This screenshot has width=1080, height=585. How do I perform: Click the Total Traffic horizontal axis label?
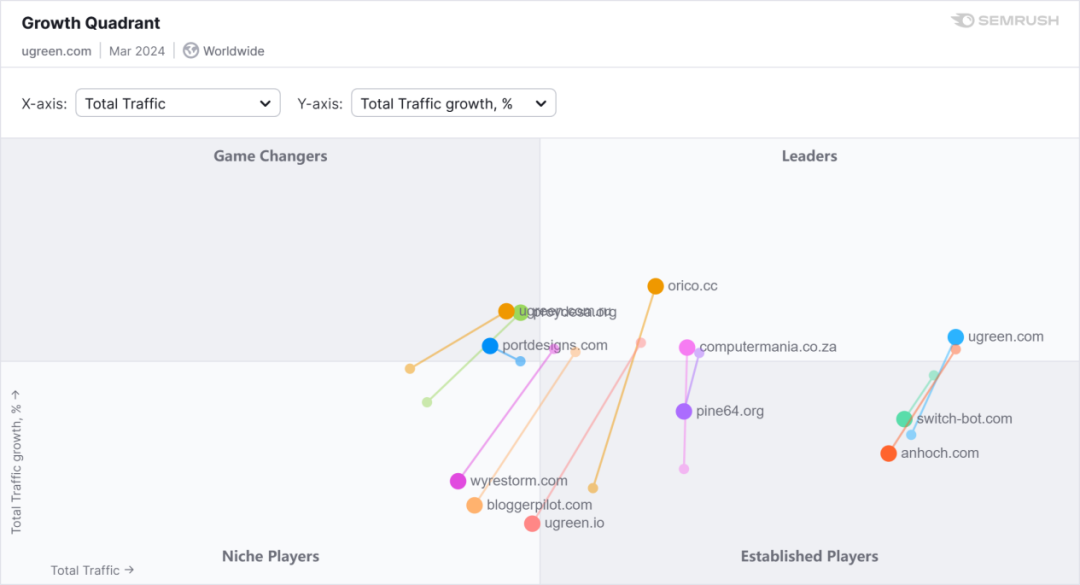tap(92, 571)
